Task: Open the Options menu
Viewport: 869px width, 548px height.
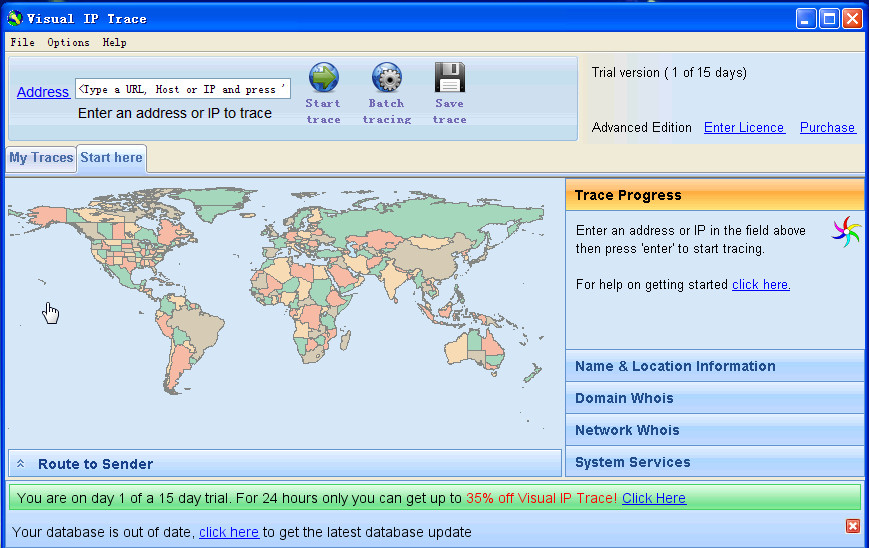Action: [68, 42]
